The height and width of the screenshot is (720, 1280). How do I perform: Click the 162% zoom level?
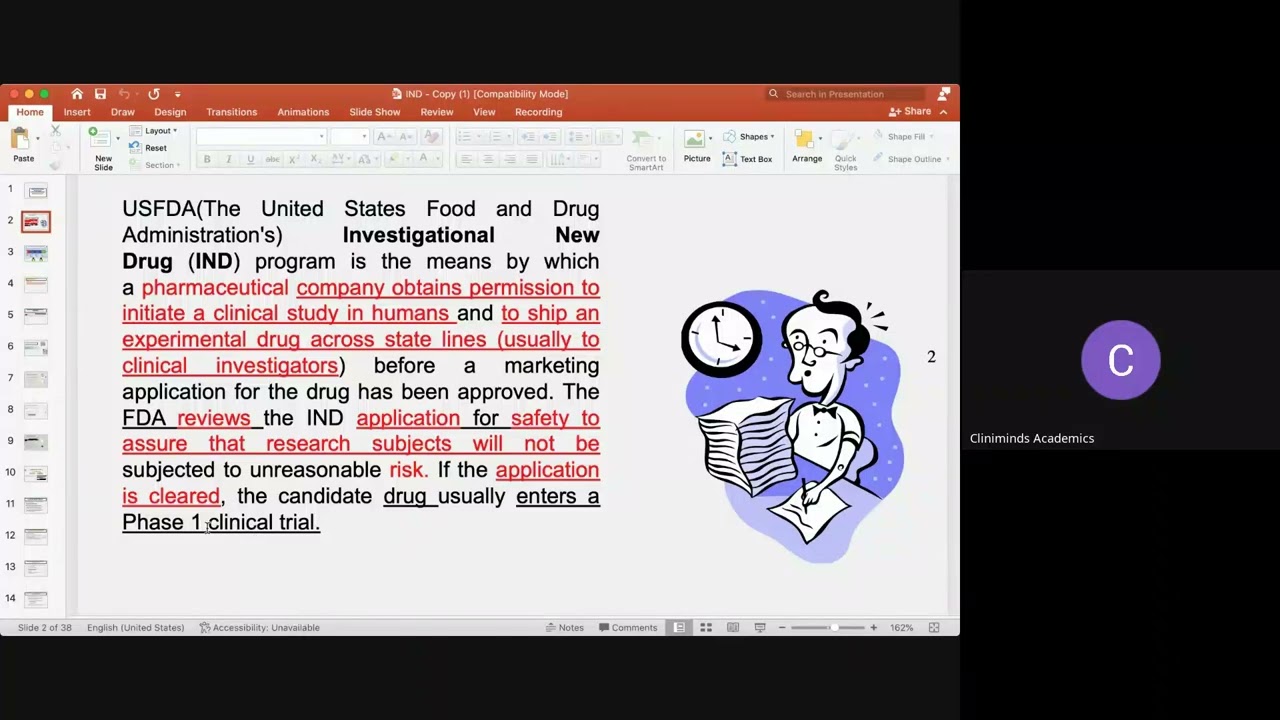tap(901, 628)
